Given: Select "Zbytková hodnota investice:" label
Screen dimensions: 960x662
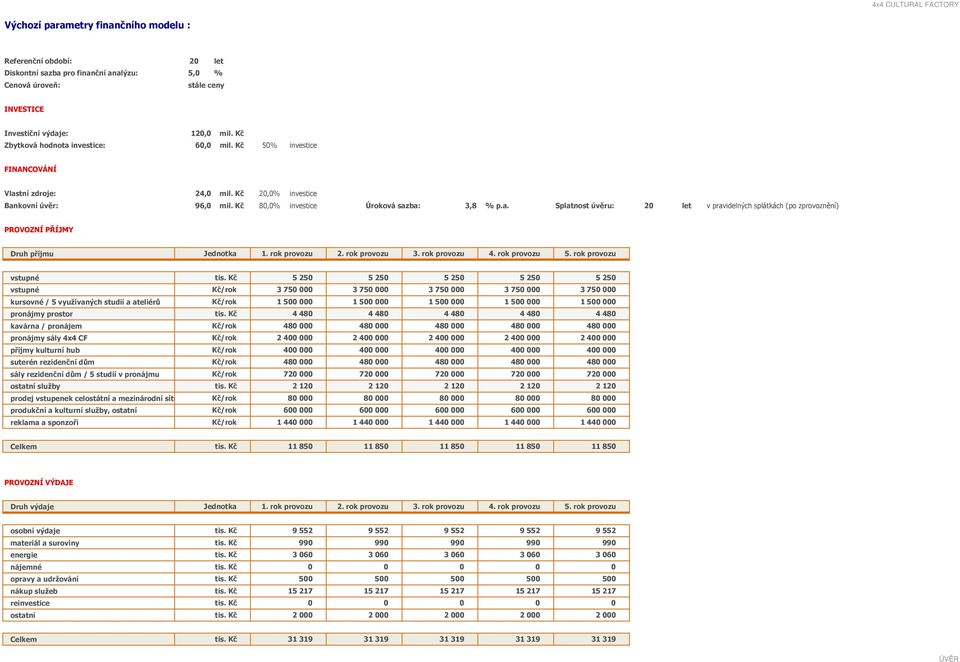Looking at the screenshot, I should pos(54,145).
